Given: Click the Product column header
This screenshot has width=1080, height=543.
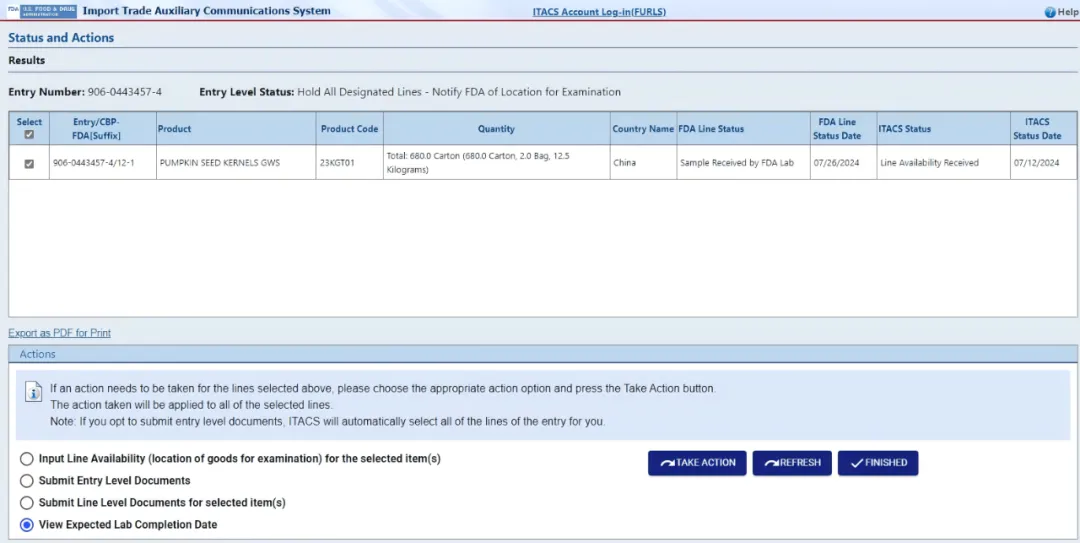Looking at the screenshot, I should (x=174, y=129).
